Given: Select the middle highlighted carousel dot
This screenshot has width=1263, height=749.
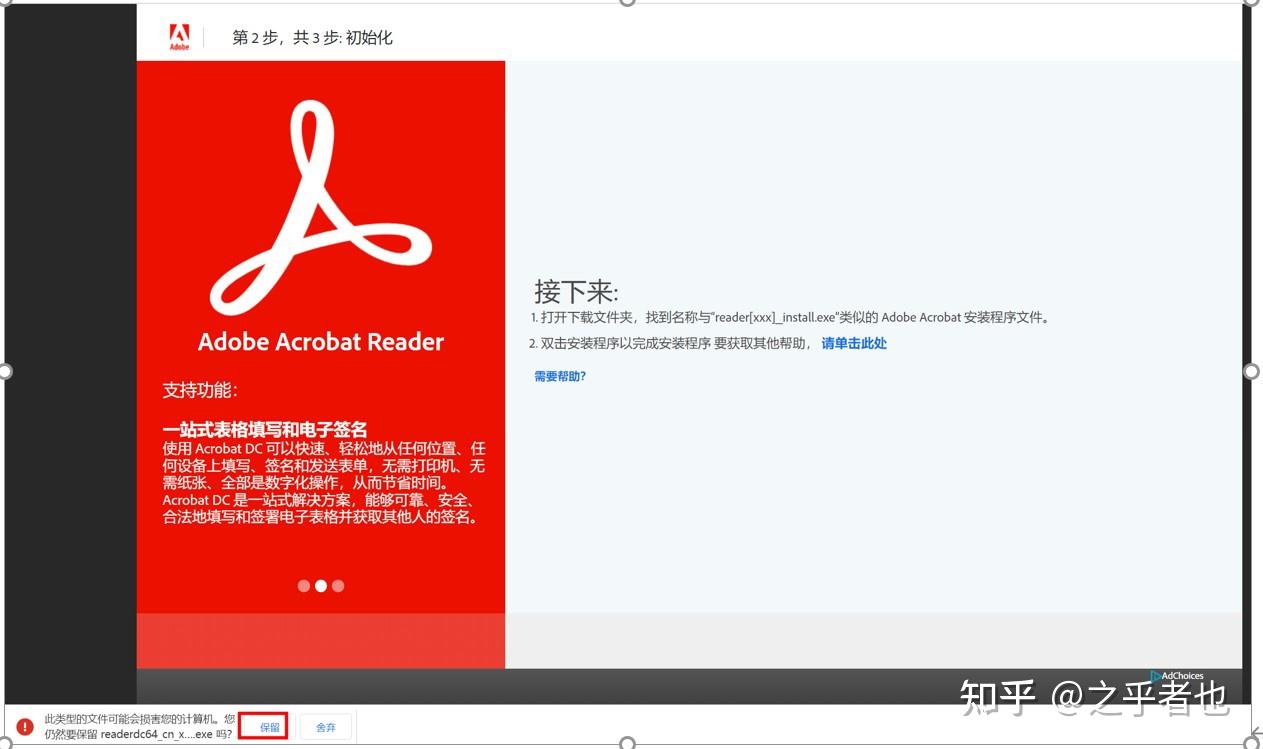Looking at the screenshot, I should [x=321, y=586].
